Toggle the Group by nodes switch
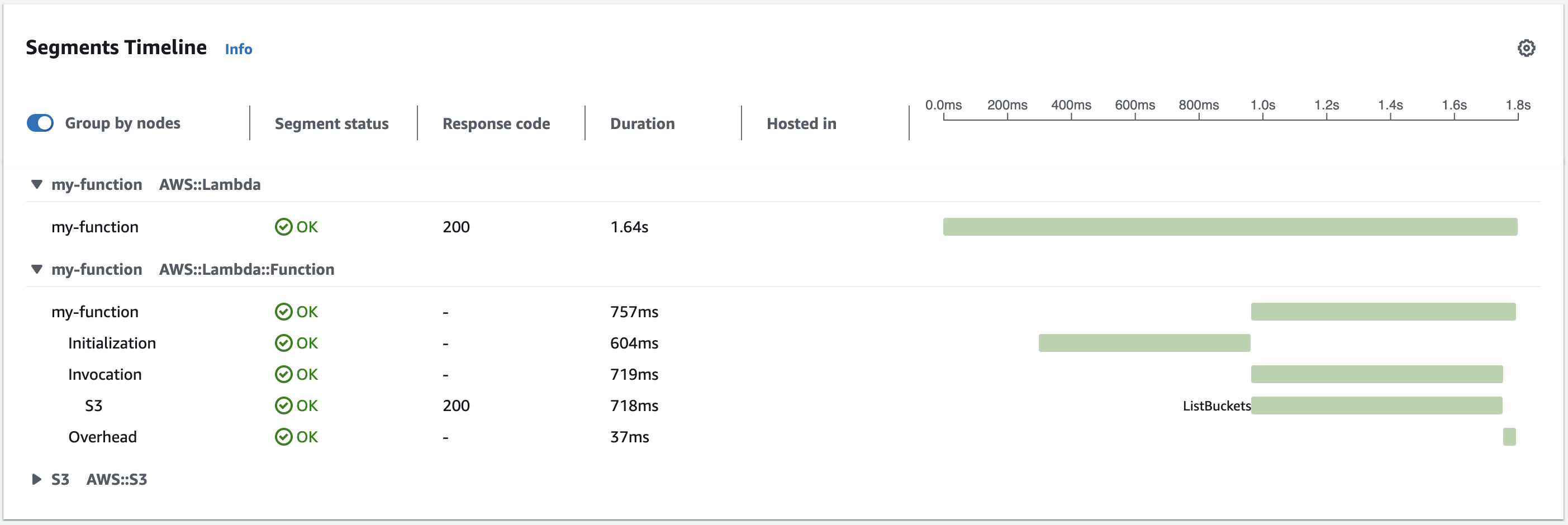This screenshot has width=1568, height=525. tap(40, 123)
